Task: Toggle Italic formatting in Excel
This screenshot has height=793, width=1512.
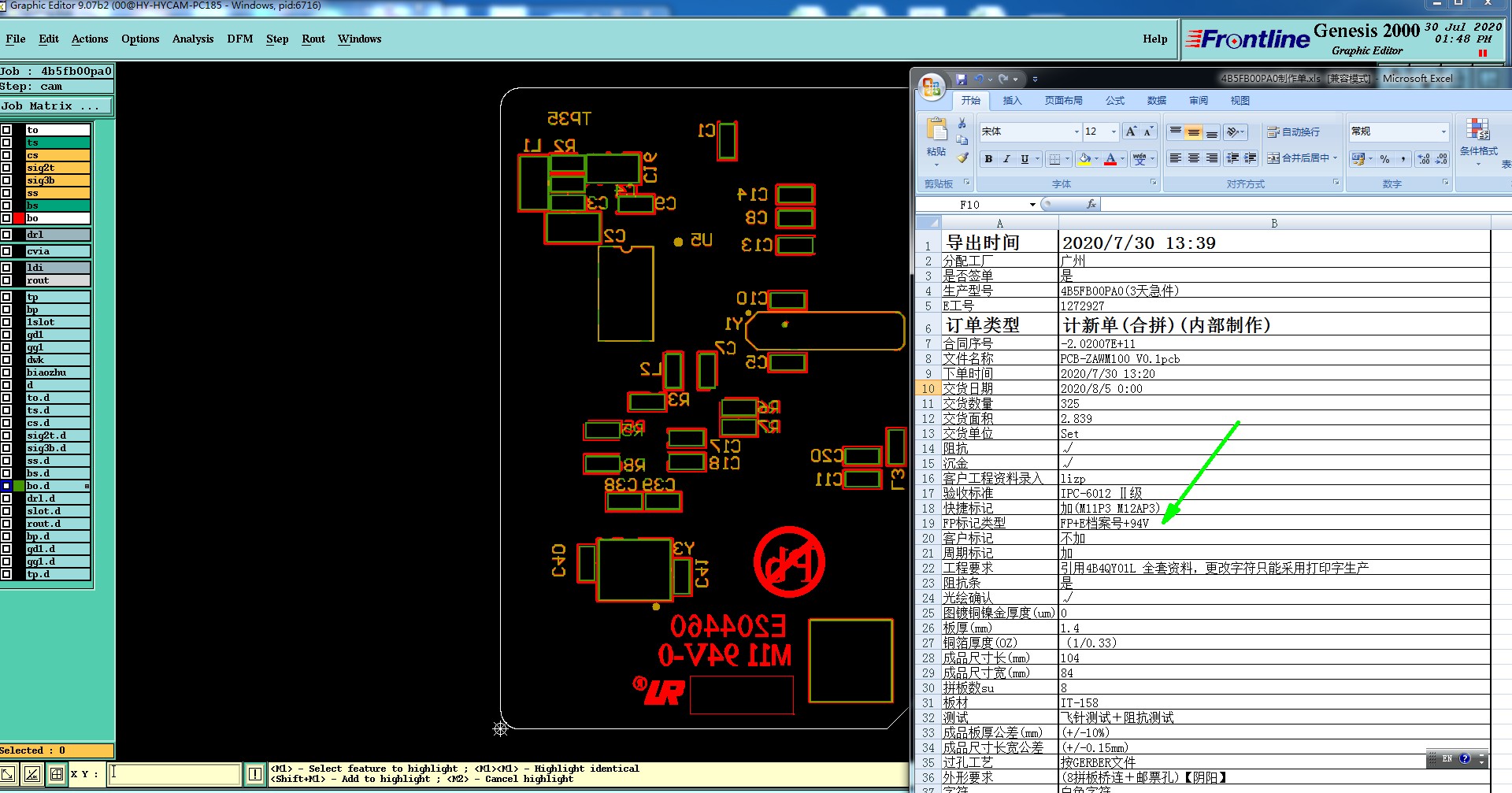Action: 1006,158
